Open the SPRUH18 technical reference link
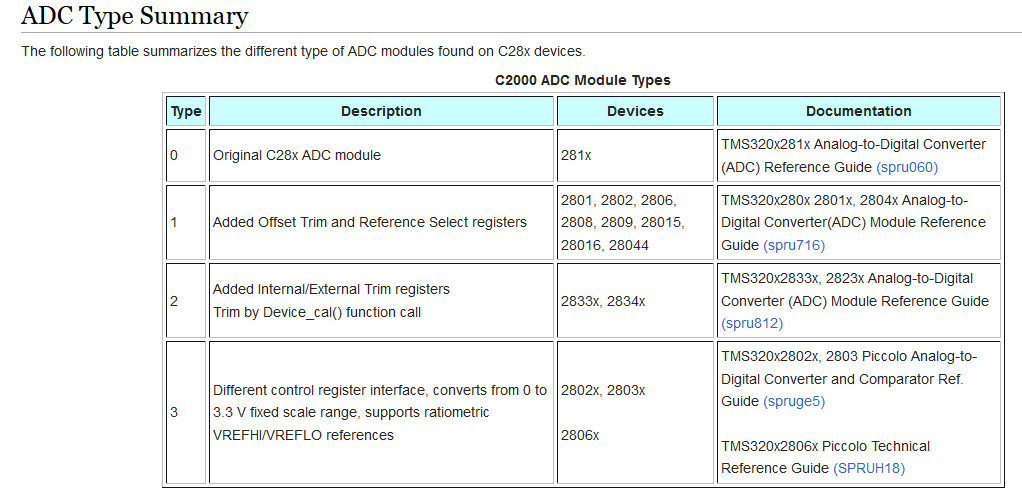1022x488 pixels. coord(869,468)
